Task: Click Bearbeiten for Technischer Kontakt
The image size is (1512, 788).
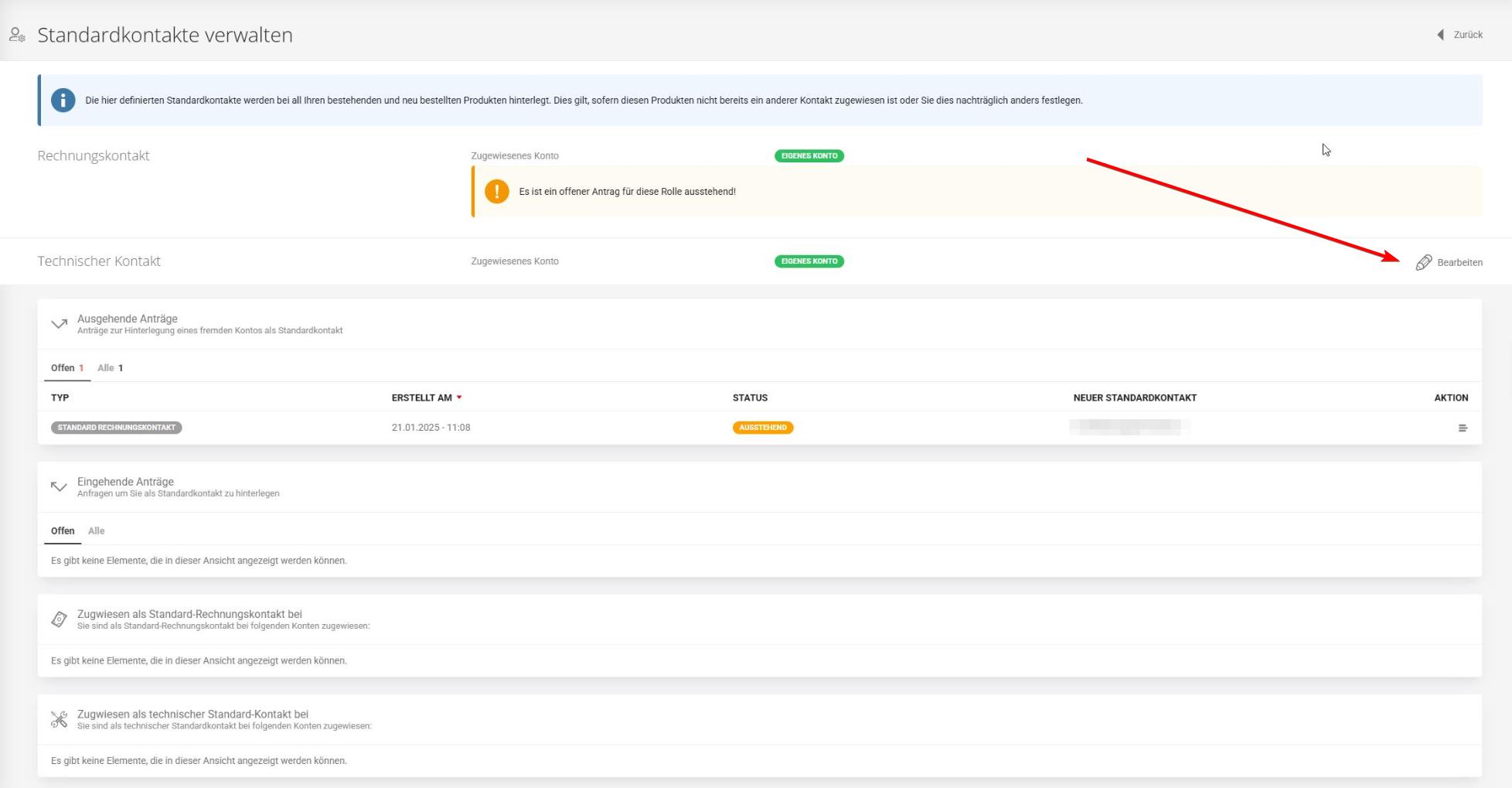Action: 1449,262
